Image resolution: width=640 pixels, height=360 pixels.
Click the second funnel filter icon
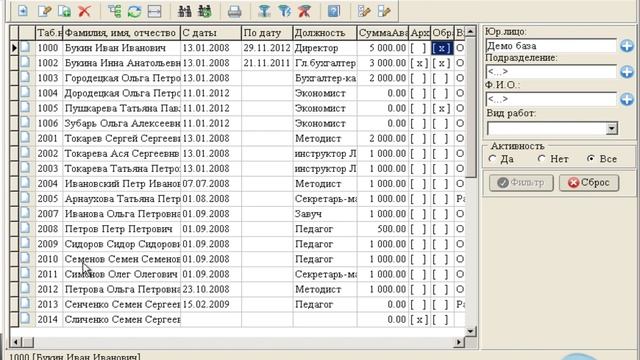click(x=284, y=11)
